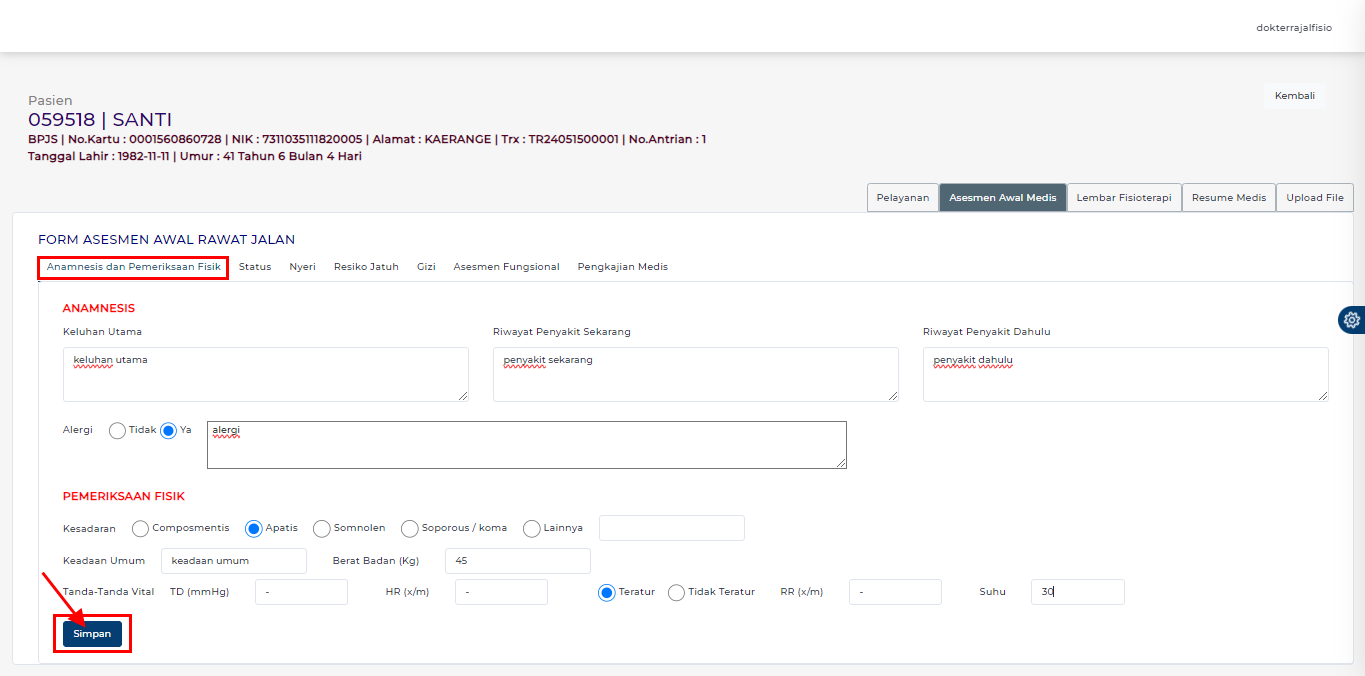Open the settings gear icon
The width and height of the screenshot is (1365, 676).
point(1352,320)
